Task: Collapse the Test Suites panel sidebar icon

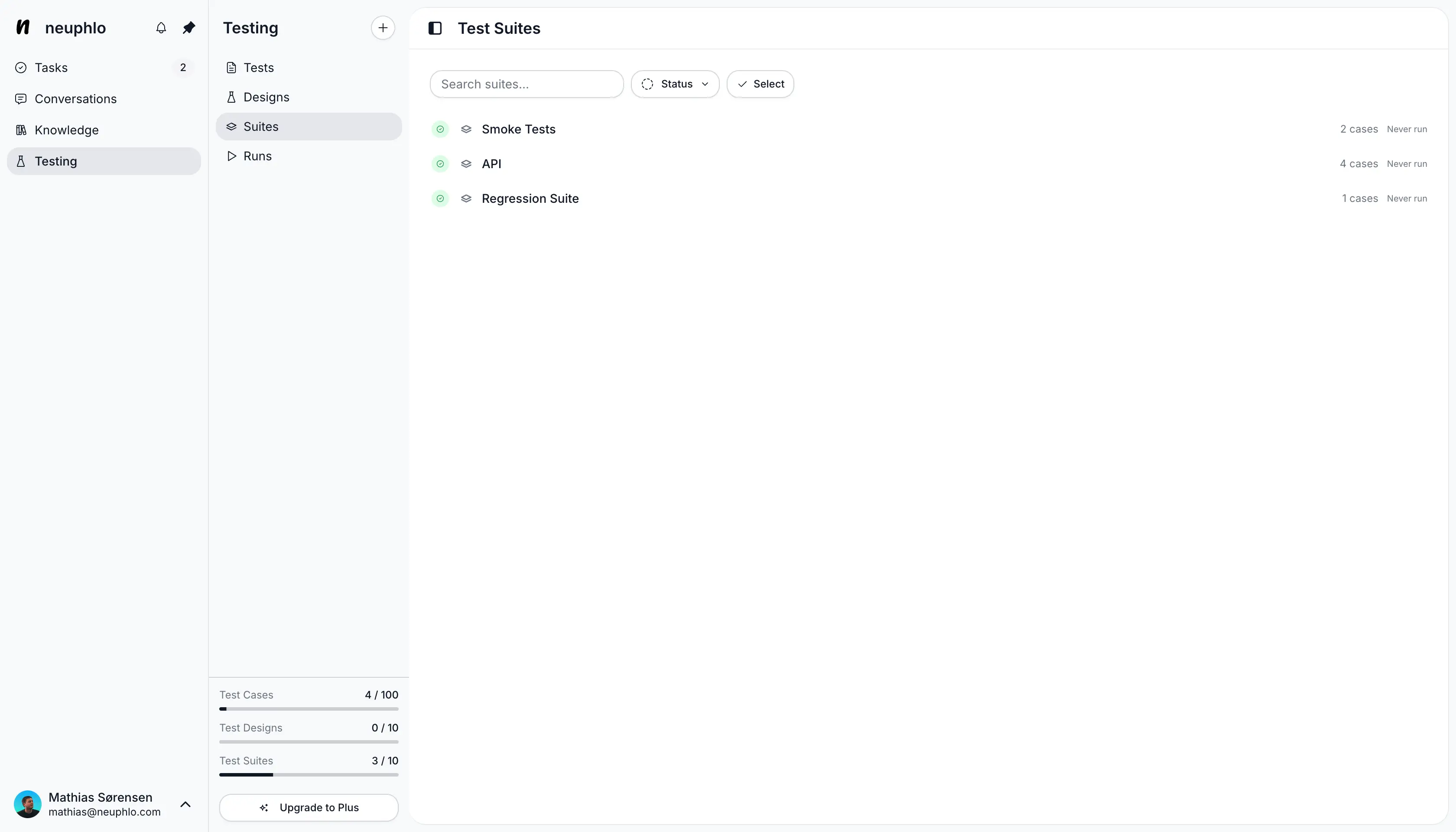Action: click(x=435, y=27)
